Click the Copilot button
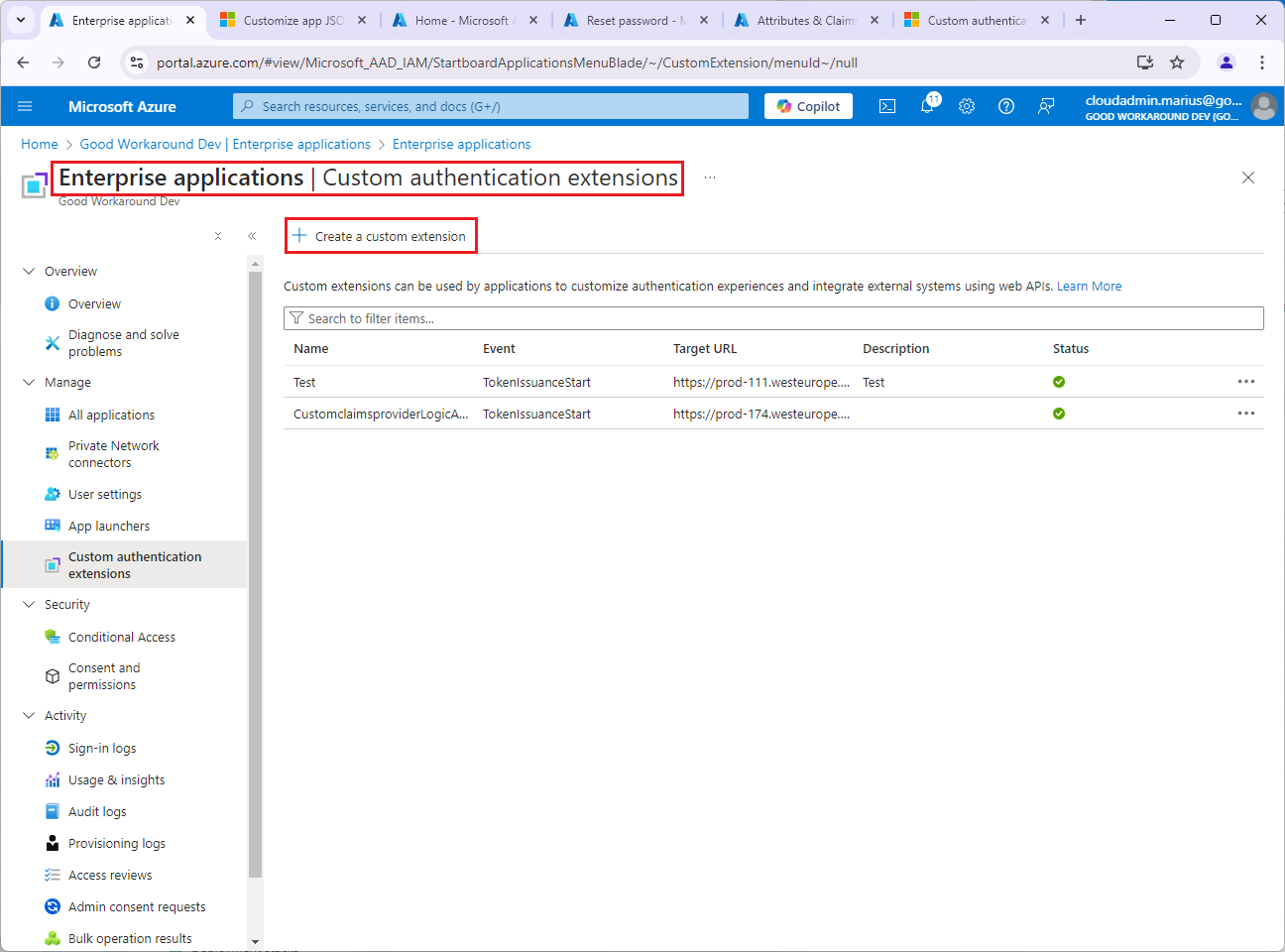Image resolution: width=1285 pixels, height=952 pixels. tap(808, 106)
